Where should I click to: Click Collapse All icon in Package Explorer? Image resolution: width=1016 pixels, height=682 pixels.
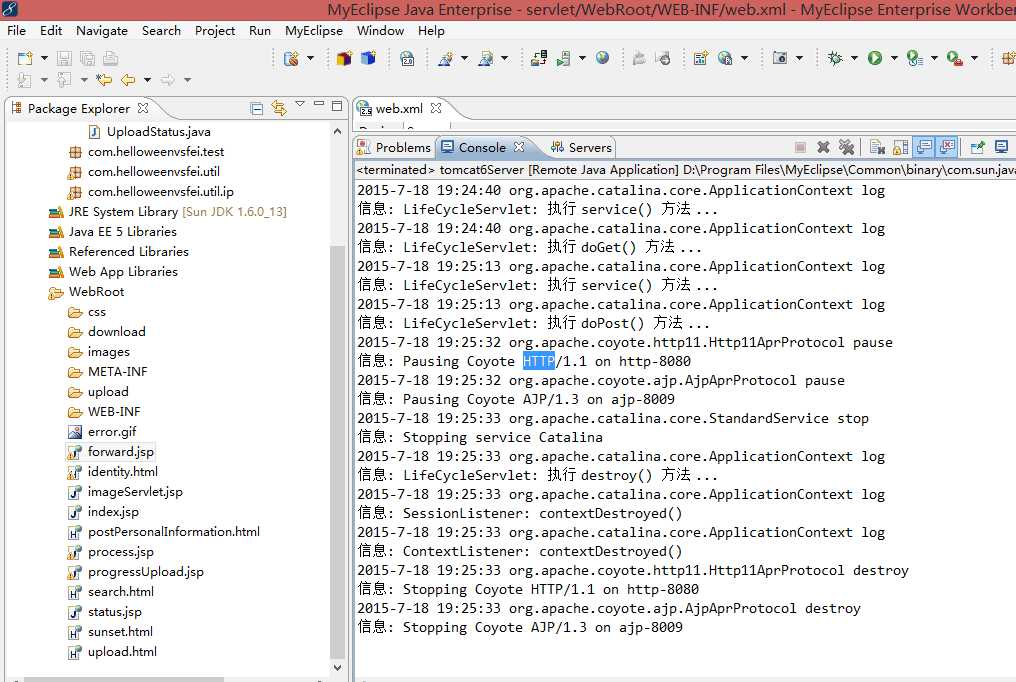257,109
